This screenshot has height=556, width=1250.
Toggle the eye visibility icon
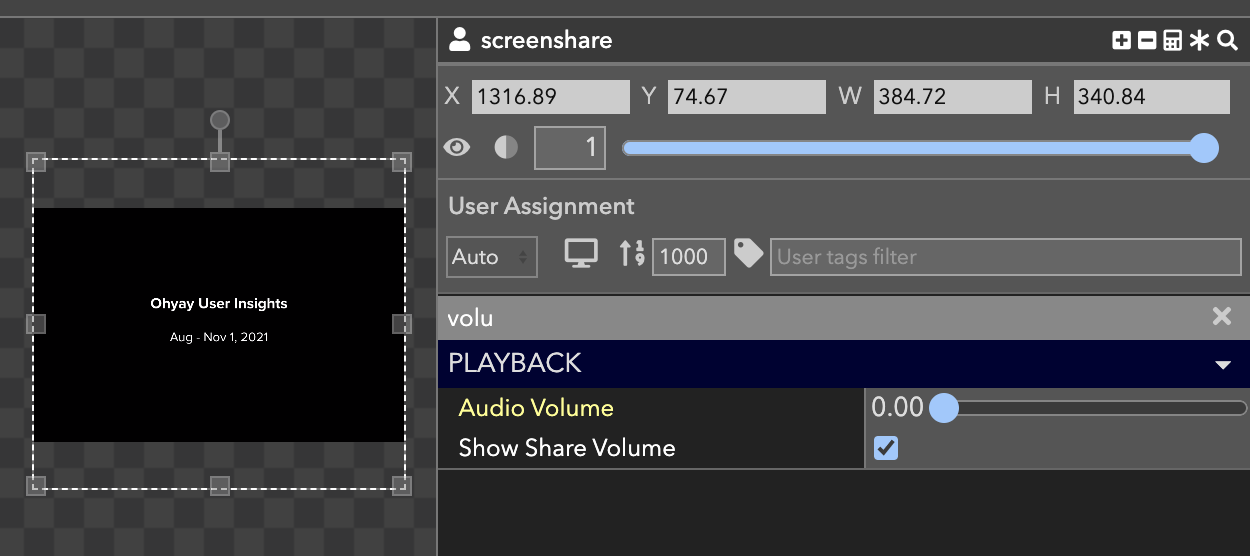[457, 148]
